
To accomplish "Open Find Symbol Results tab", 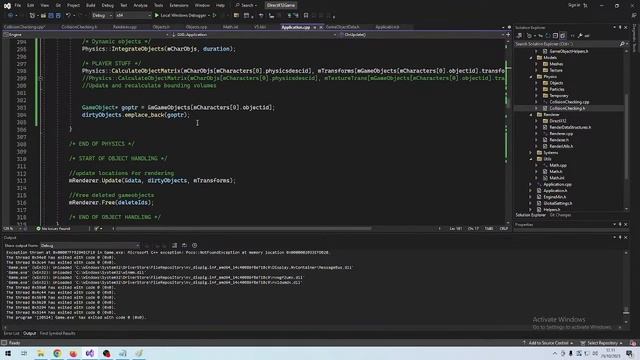I will pos(58,333).
